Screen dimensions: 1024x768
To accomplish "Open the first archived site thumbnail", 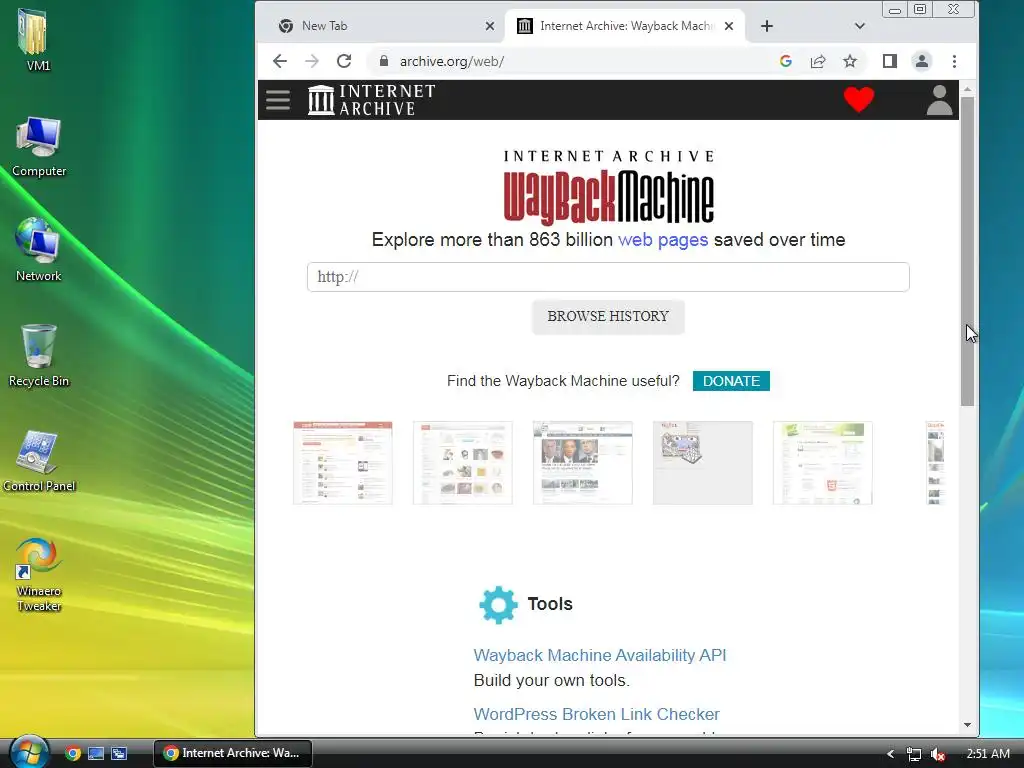I will [x=343, y=463].
